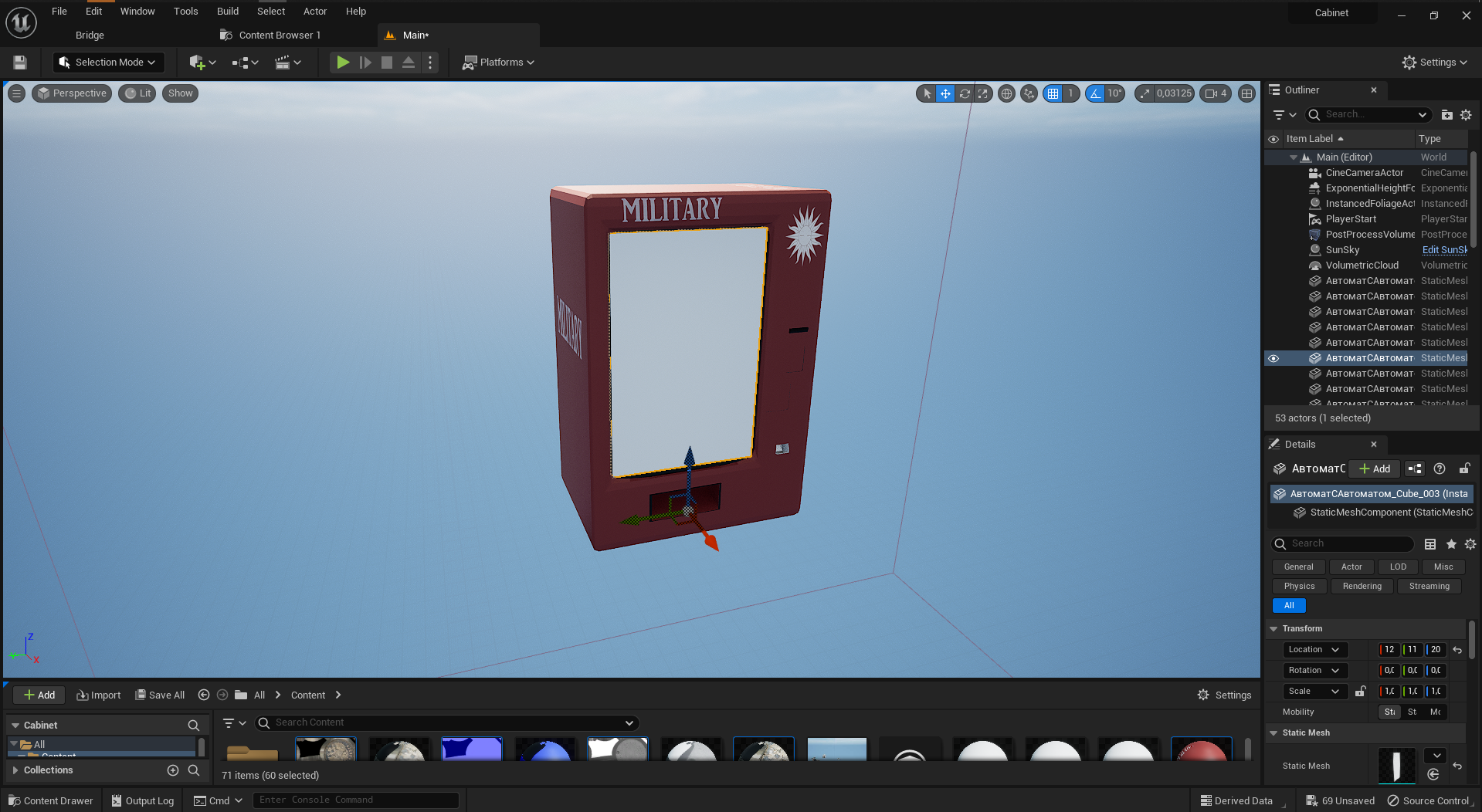Click the Play in editor button
Image resolution: width=1482 pixels, height=812 pixels.
tap(343, 63)
